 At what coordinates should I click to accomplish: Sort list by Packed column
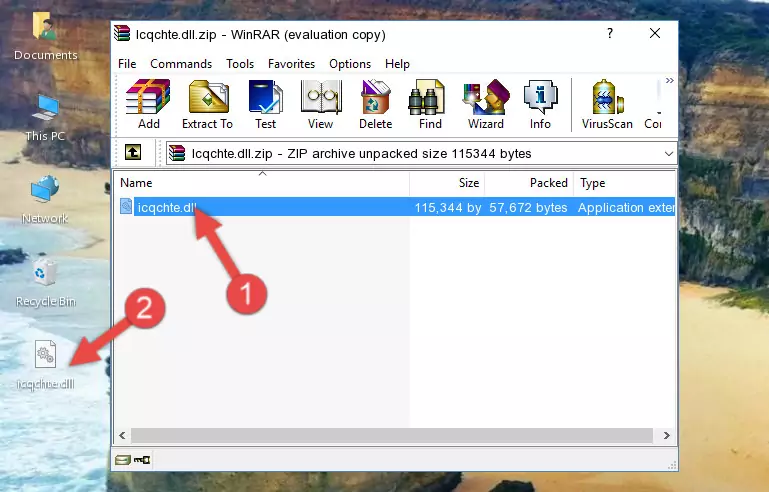(x=529, y=183)
